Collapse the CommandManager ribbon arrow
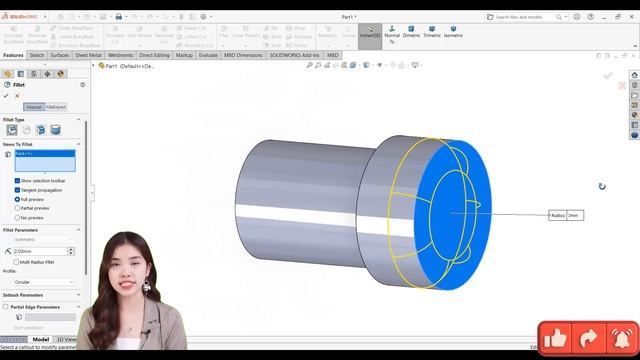640x360 pixels. pos(635,46)
